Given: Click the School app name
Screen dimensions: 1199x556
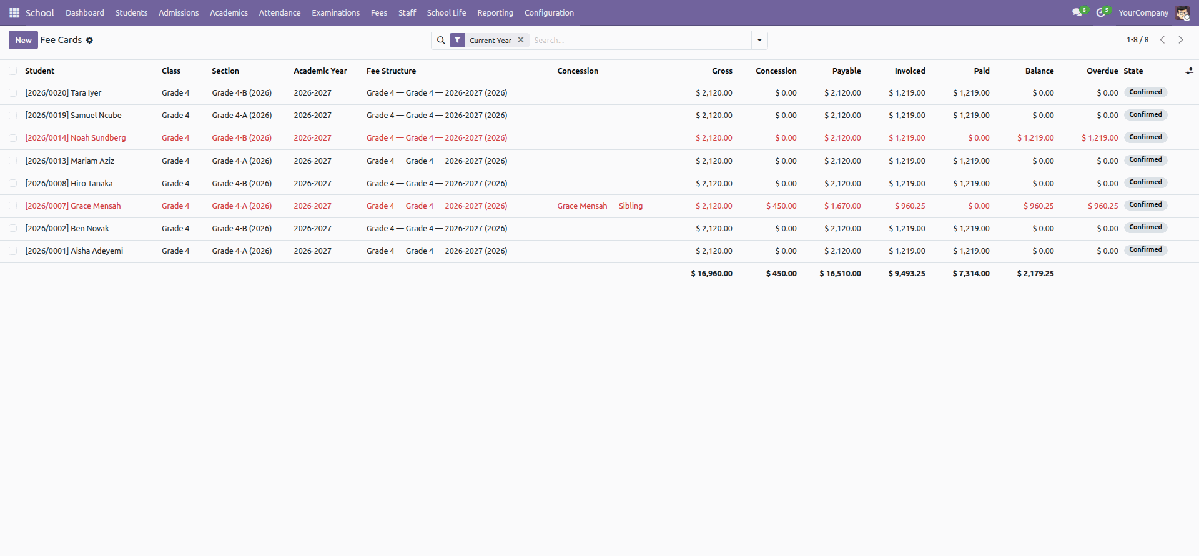Looking at the screenshot, I should (x=40, y=13).
